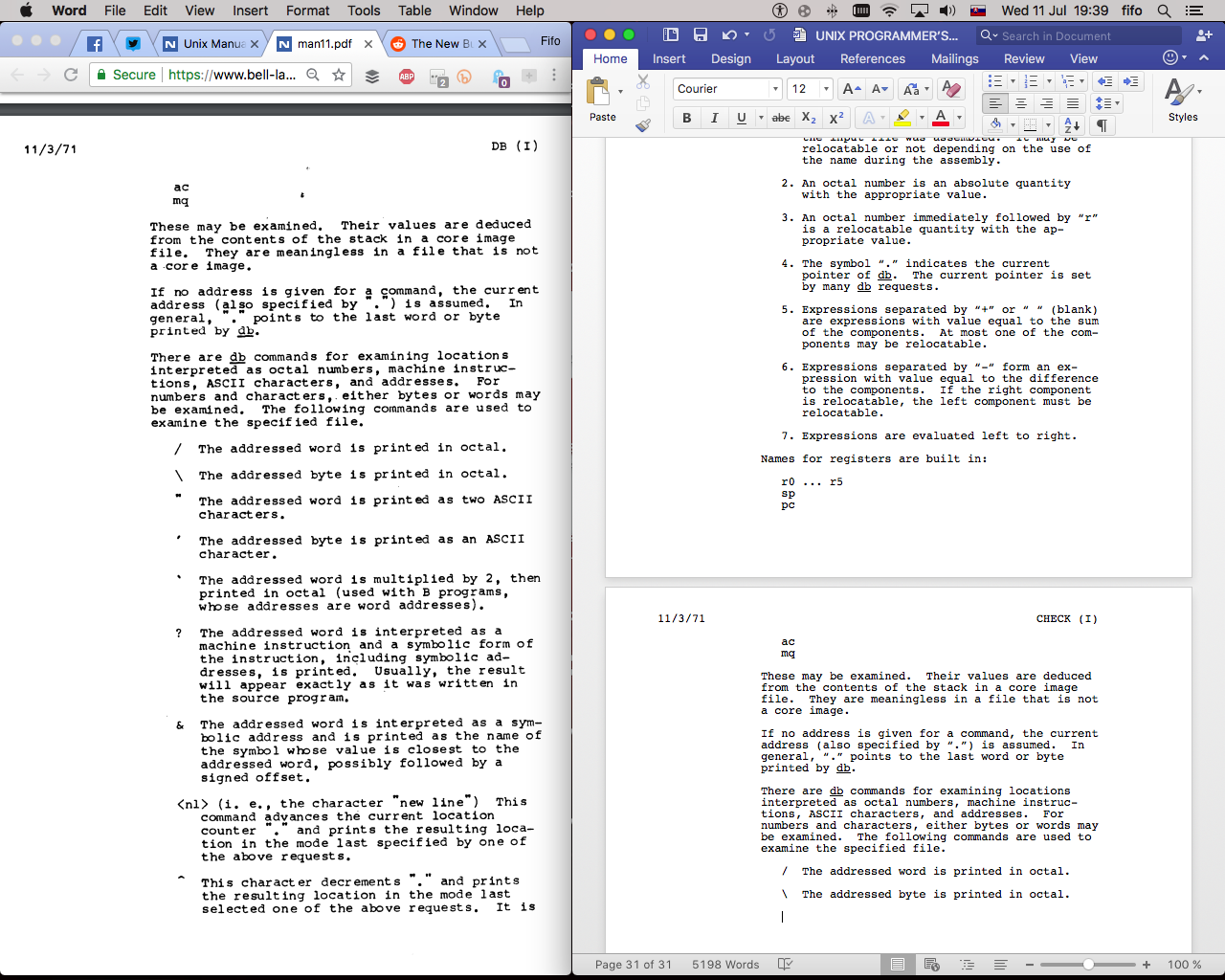The image size is (1225, 980).
Task: Click the spelling check icon in status bar
Action: coord(785,964)
